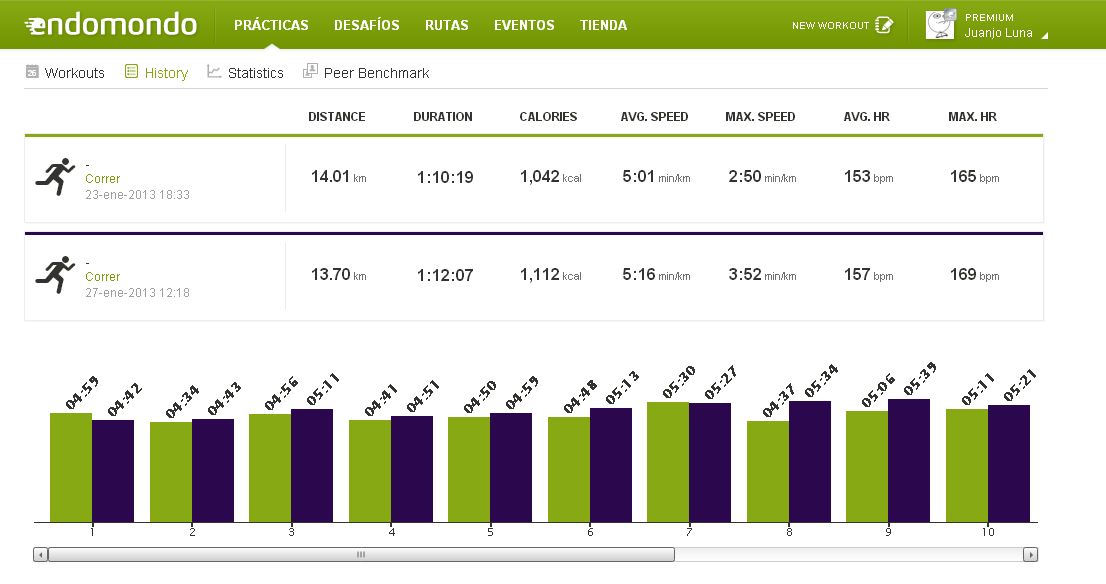Click the AVG. SPEED column header
The height and width of the screenshot is (584, 1106).
pos(655,116)
